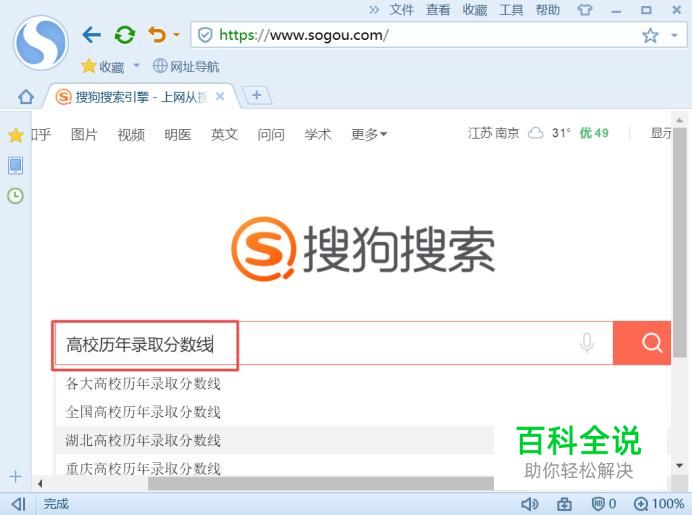Click the zoom 100% magnifier control
The height and width of the screenshot is (515, 692).
[659, 504]
